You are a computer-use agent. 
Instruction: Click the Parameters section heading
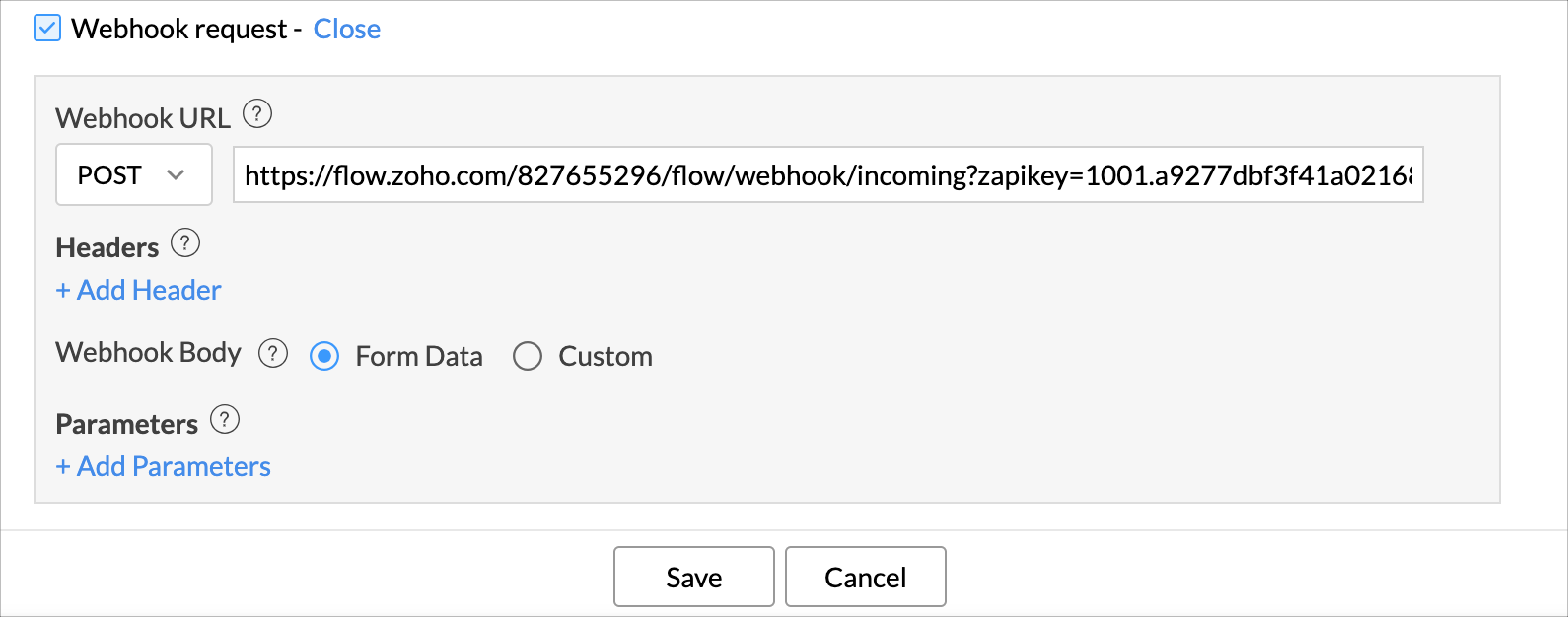click(x=127, y=424)
